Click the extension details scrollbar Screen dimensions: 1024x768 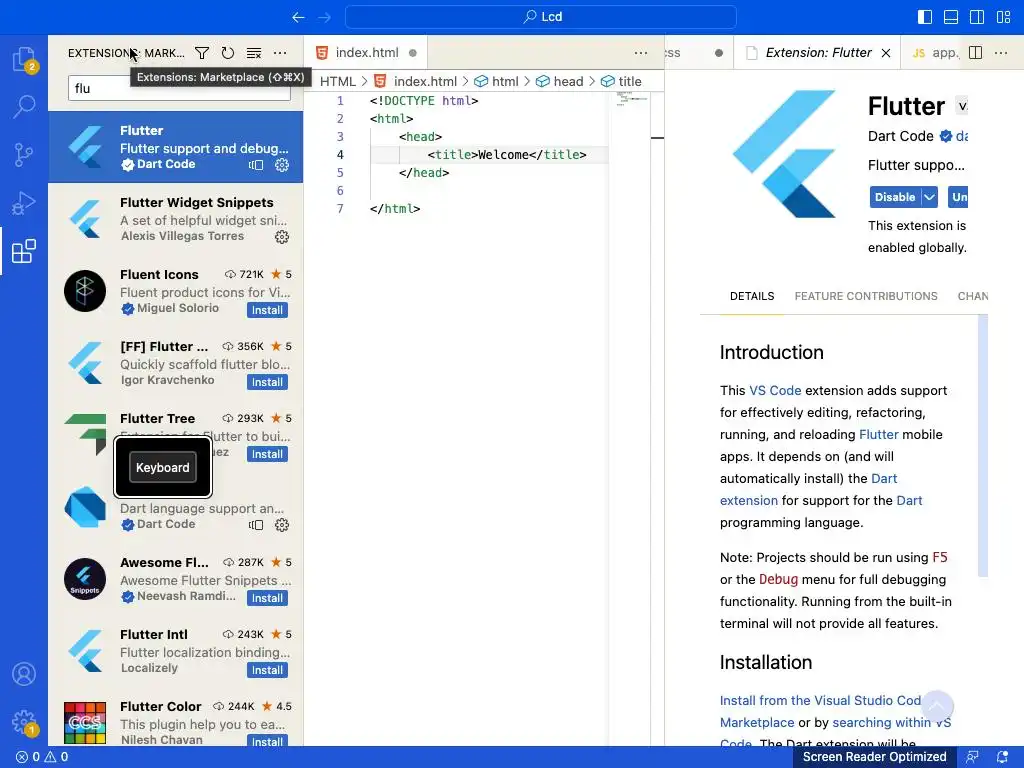[983, 446]
